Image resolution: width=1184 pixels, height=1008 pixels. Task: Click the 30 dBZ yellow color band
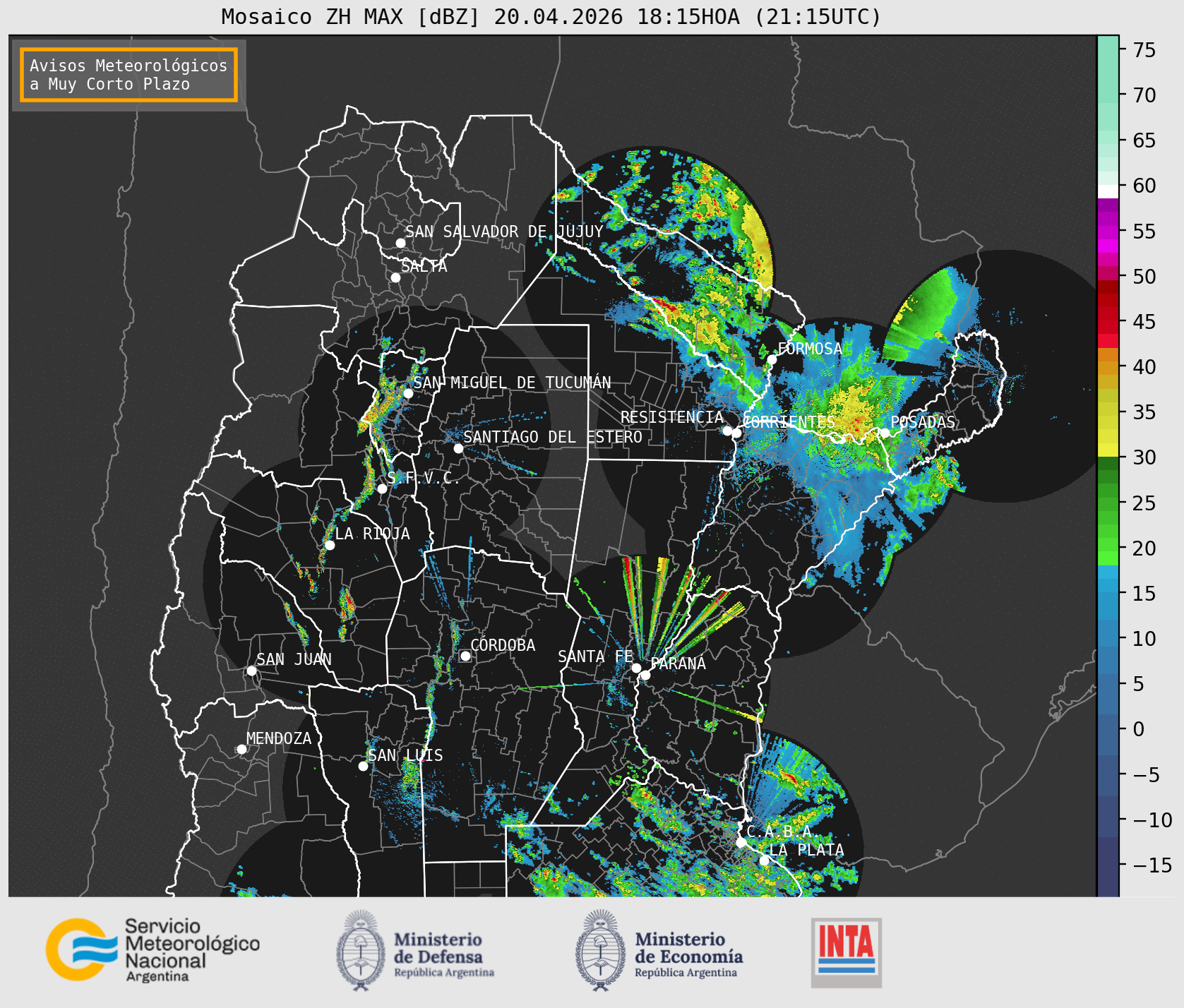click(1108, 450)
